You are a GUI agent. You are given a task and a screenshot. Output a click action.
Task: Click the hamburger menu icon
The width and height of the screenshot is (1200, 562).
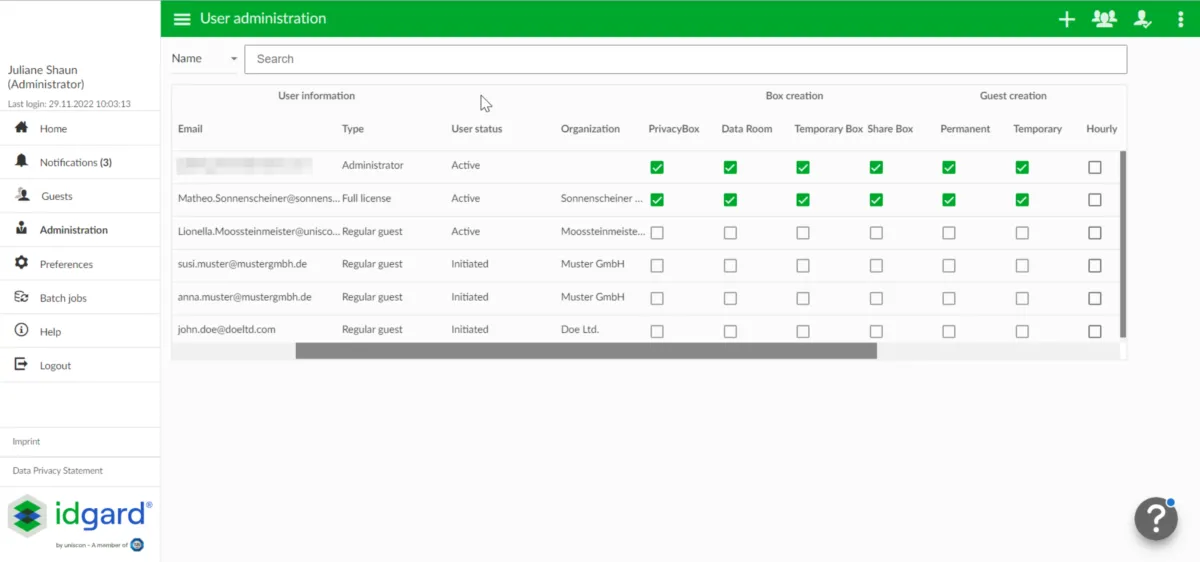pyautogui.click(x=181, y=19)
